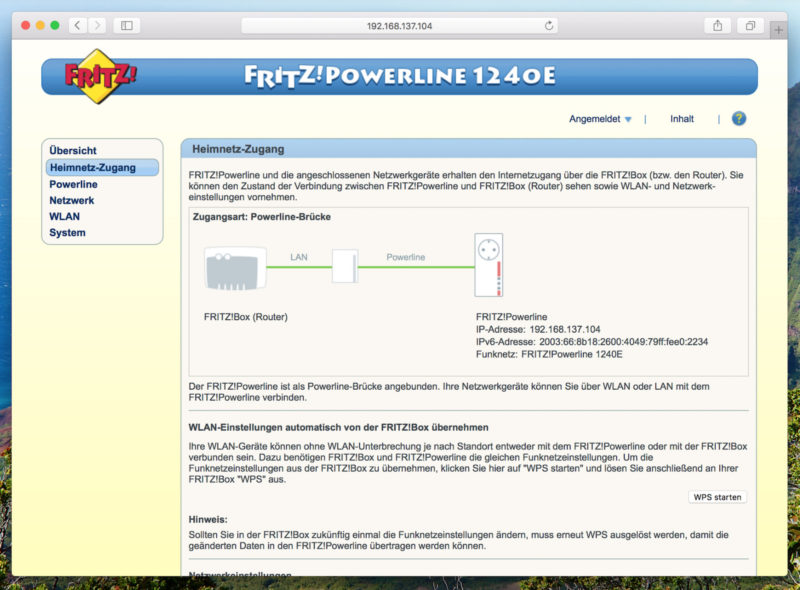Viewport: 800px width, 590px height.
Task: Minimize Safari with the yellow button
Action: click(40, 26)
